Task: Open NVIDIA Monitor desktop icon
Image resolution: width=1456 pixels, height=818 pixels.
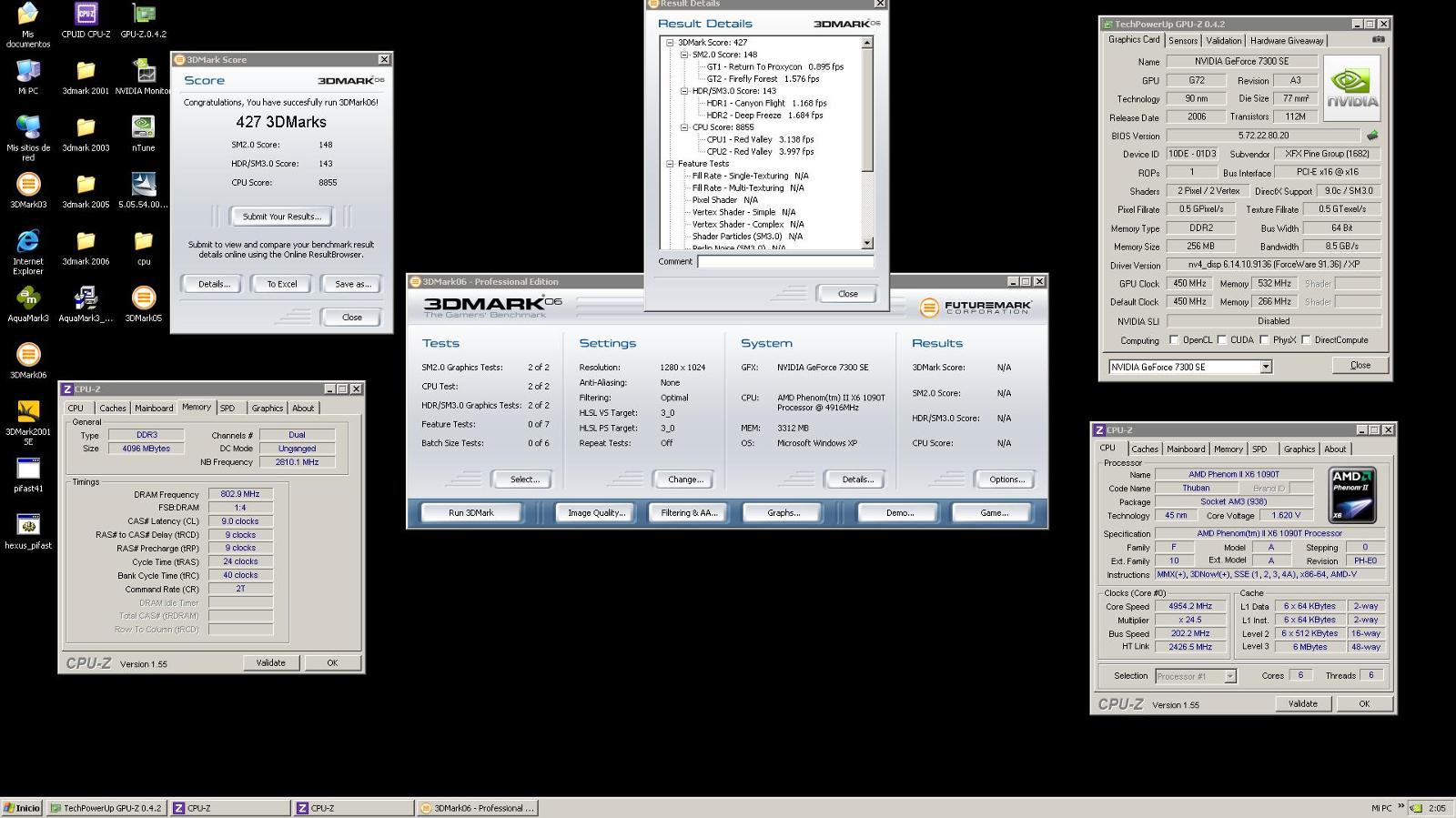Action: [144, 76]
